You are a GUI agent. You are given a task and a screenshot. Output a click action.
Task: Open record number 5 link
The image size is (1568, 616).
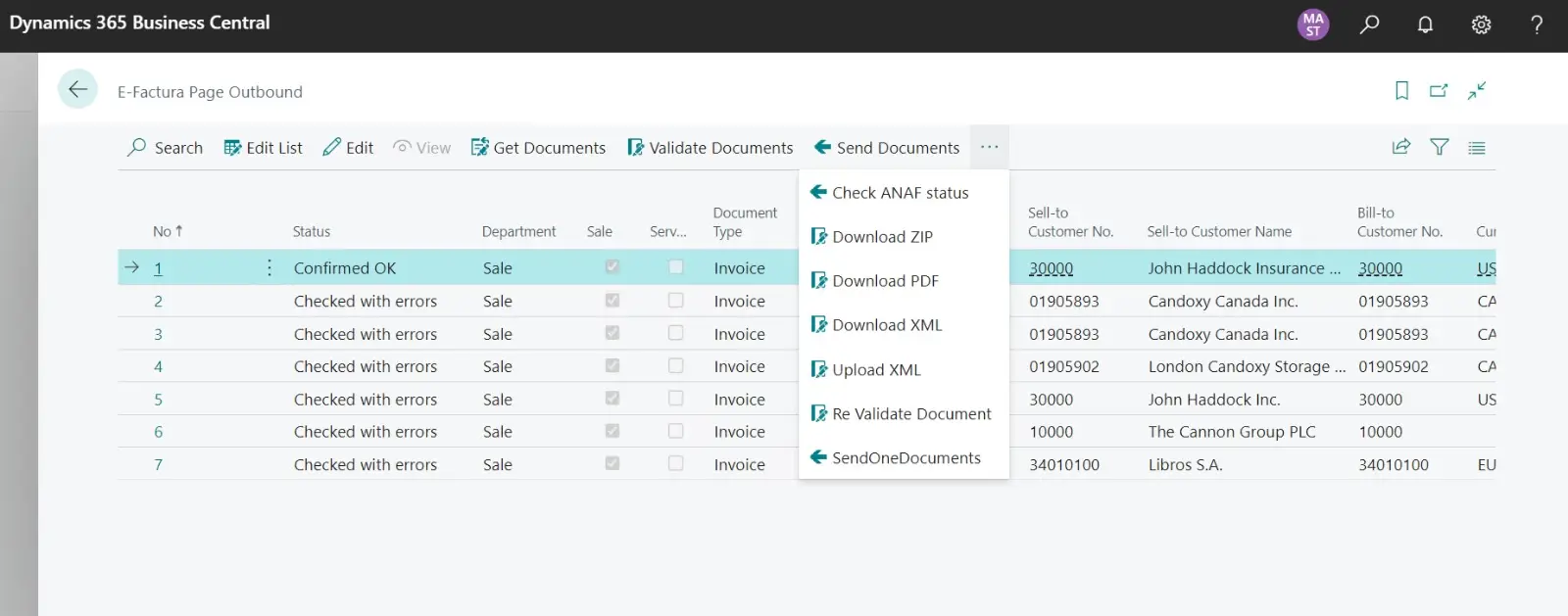[x=158, y=400]
